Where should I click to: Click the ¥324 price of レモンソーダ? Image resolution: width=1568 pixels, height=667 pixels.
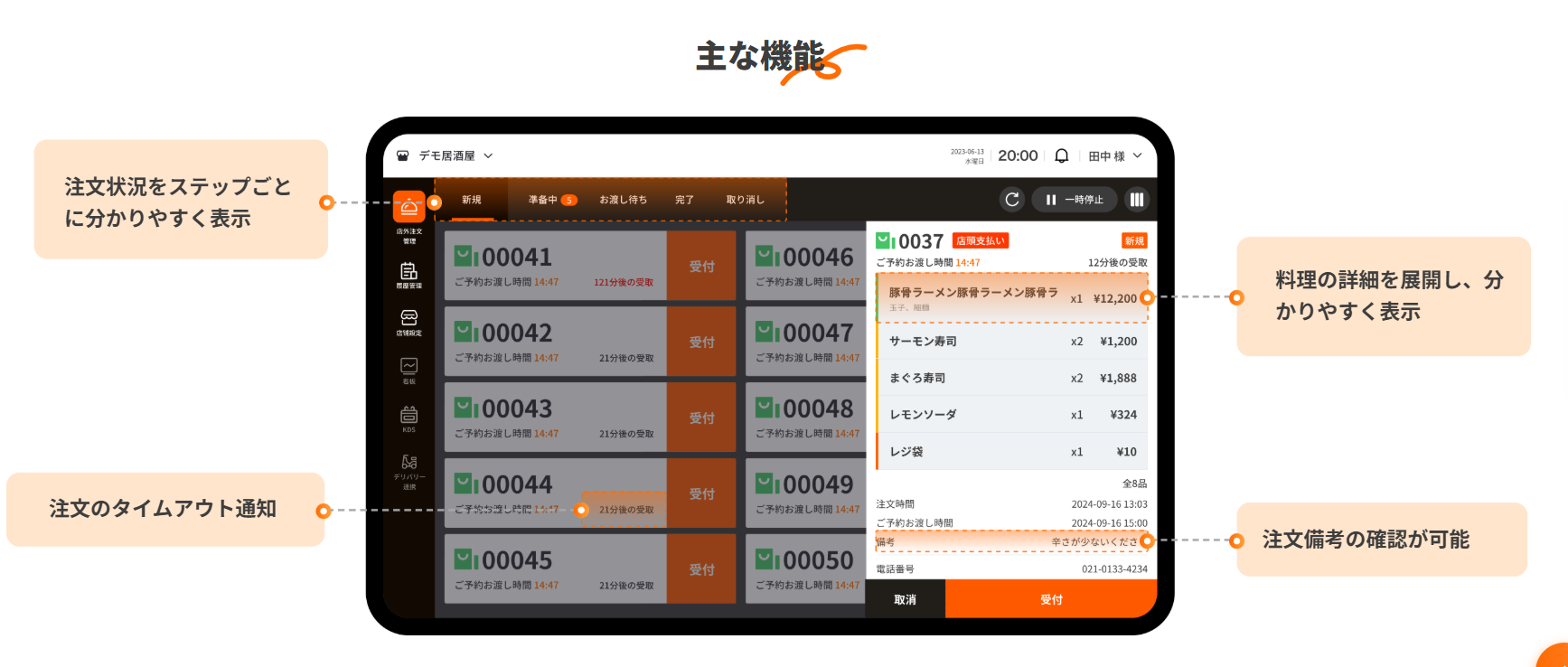(1123, 415)
